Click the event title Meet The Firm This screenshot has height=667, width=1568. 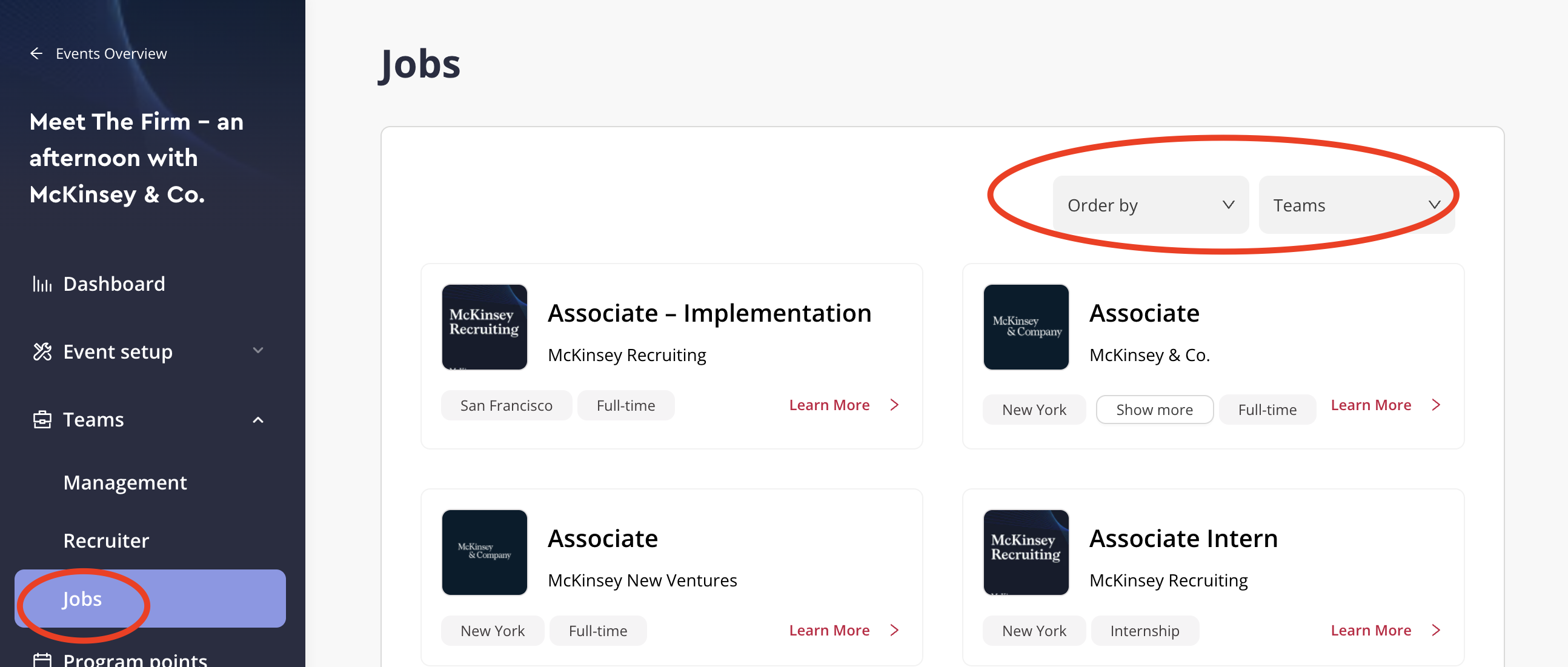pos(136,158)
